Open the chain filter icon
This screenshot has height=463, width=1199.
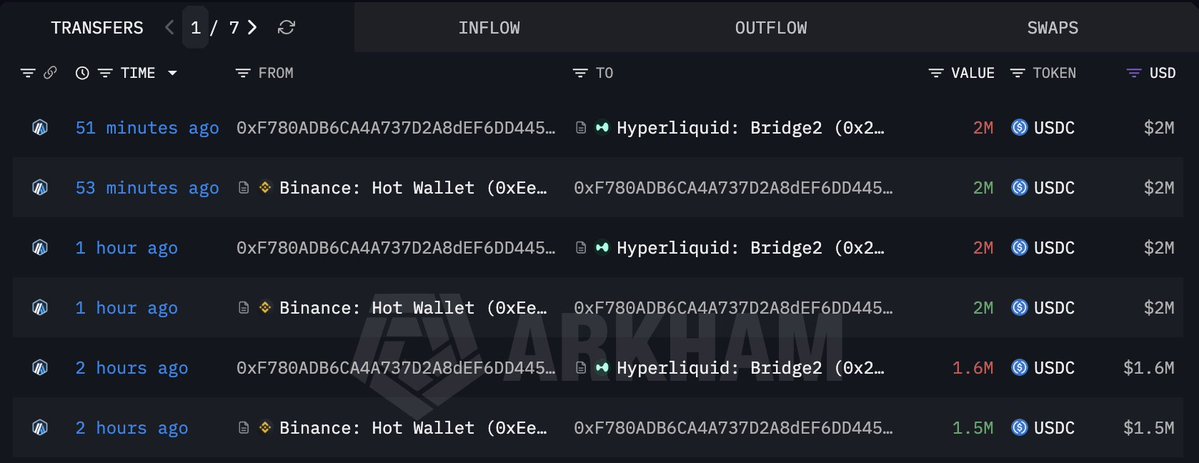point(27,73)
